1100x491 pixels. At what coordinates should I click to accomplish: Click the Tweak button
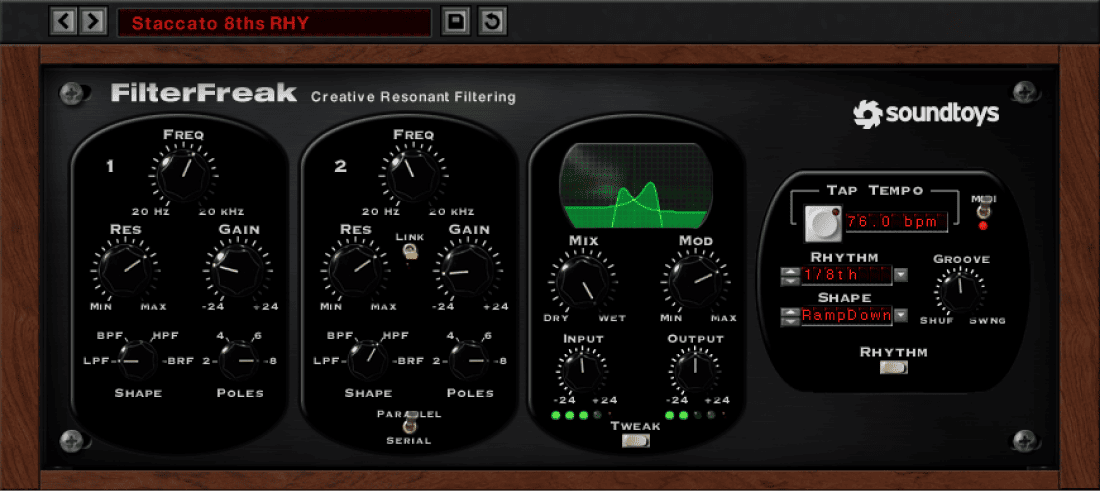pos(635,440)
